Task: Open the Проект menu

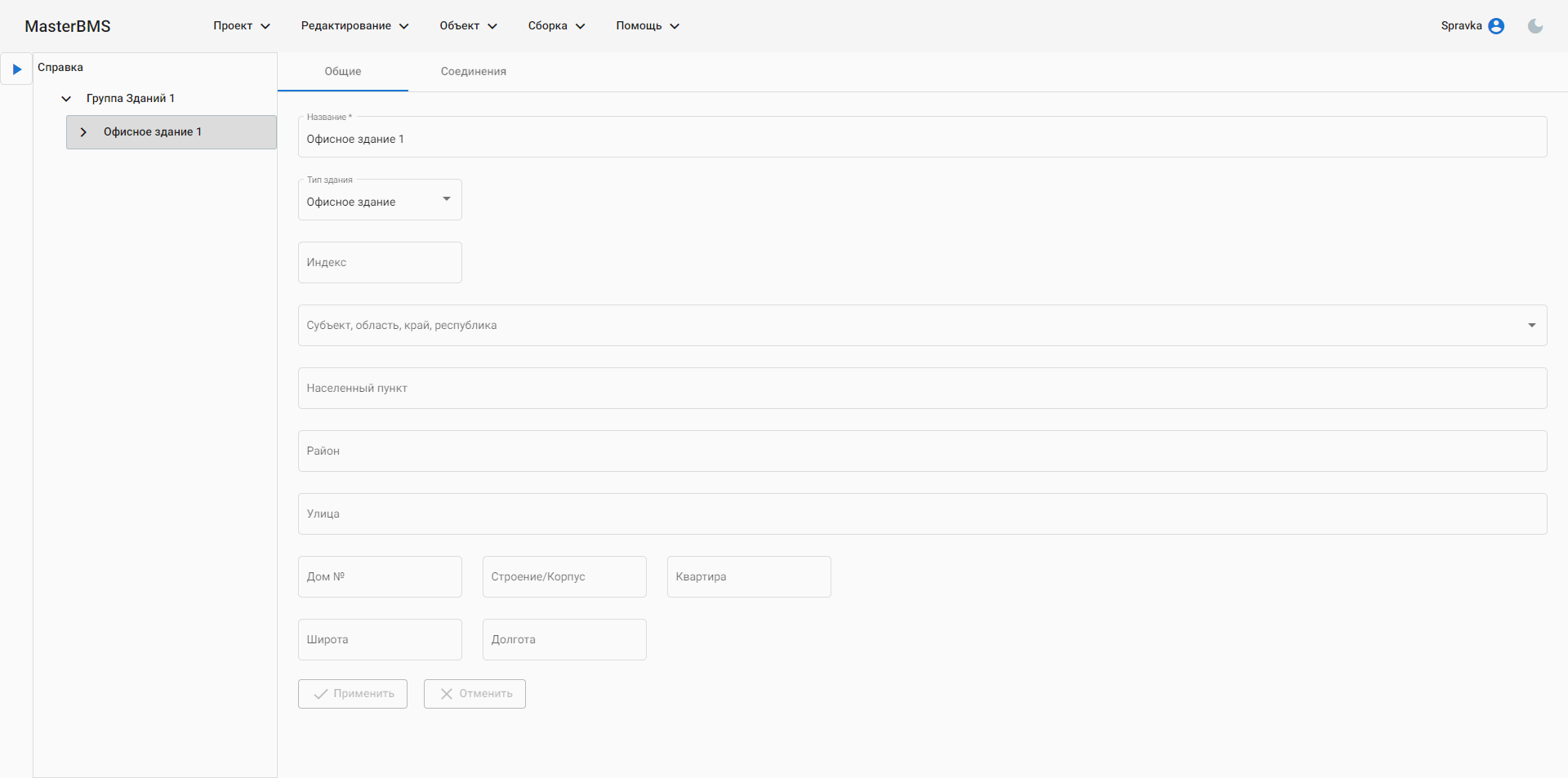Action: pyautogui.click(x=241, y=26)
